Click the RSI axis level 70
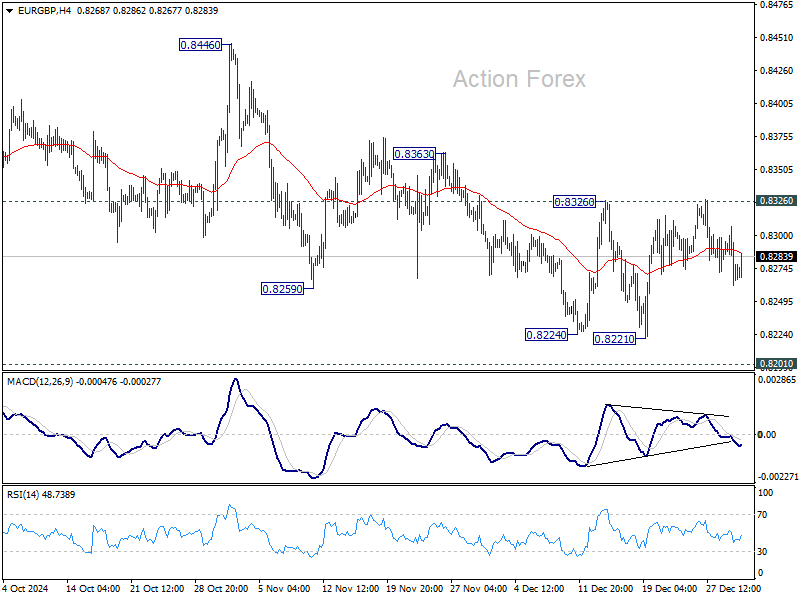 coord(762,515)
